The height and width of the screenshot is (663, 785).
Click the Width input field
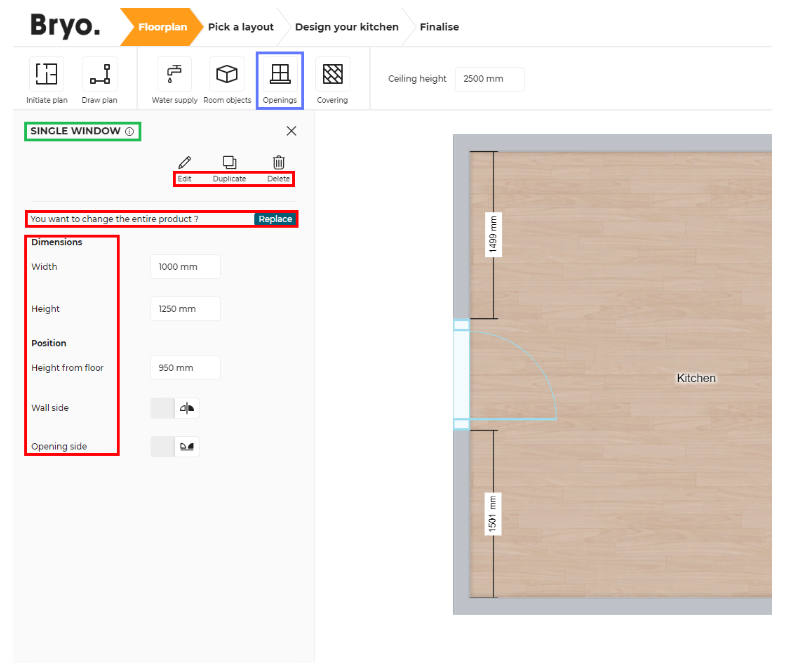tap(185, 267)
